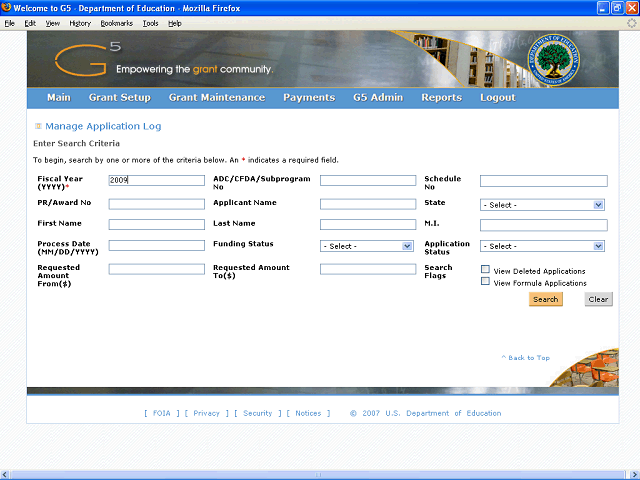This screenshot has height=480, width=640.
Task: Click the G5 logo in the banner
Action: pyautogui.click(x=88, y=60)
